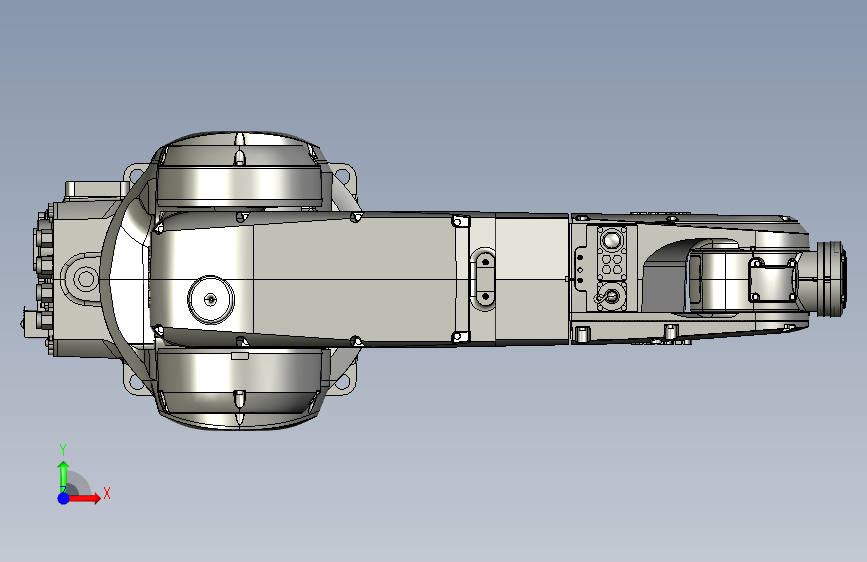
Task: Select the red "X" label of the triad
Action: (x=107, y=493)
